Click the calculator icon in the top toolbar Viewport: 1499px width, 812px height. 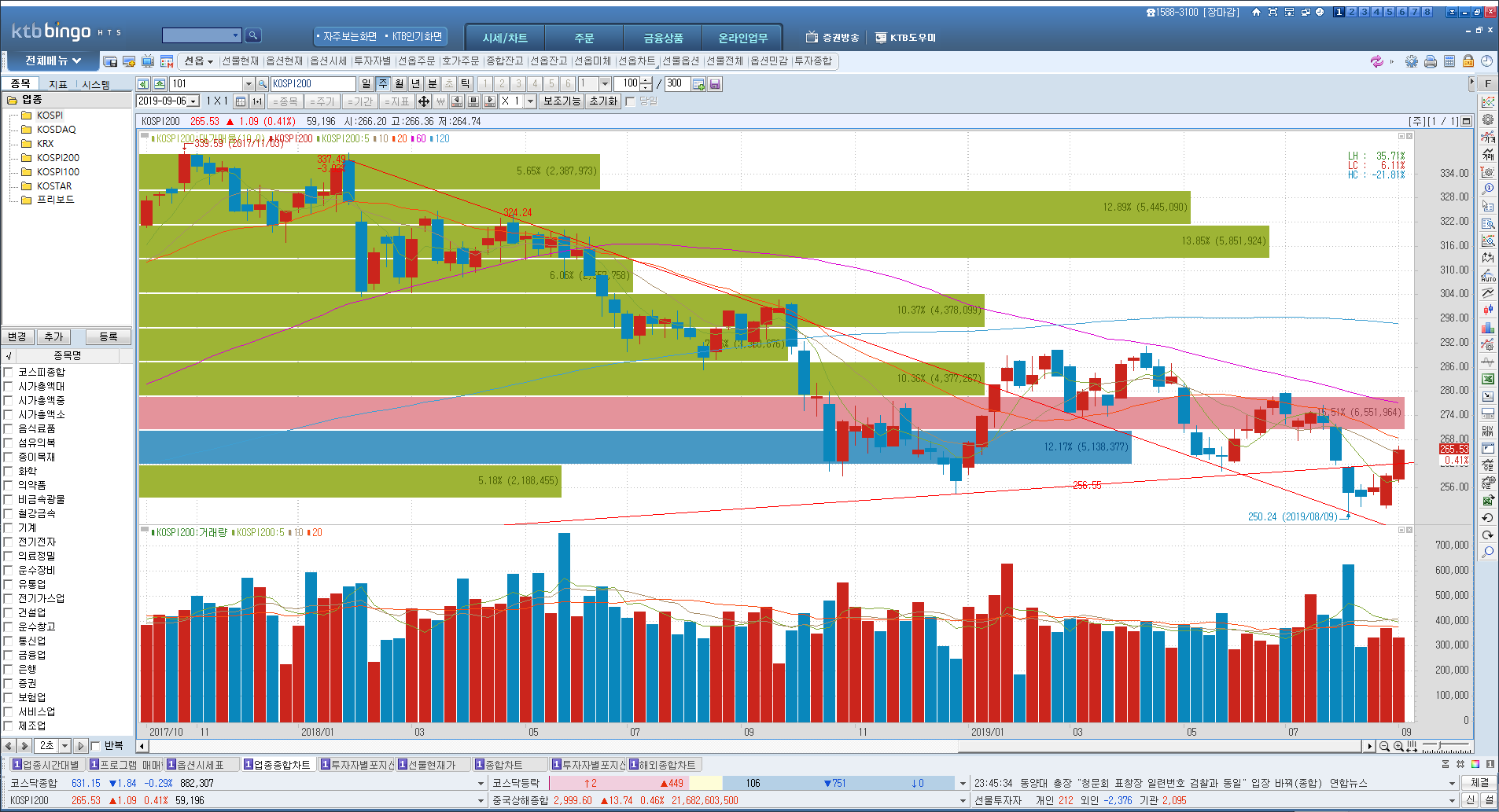[x=1449, y=61]
